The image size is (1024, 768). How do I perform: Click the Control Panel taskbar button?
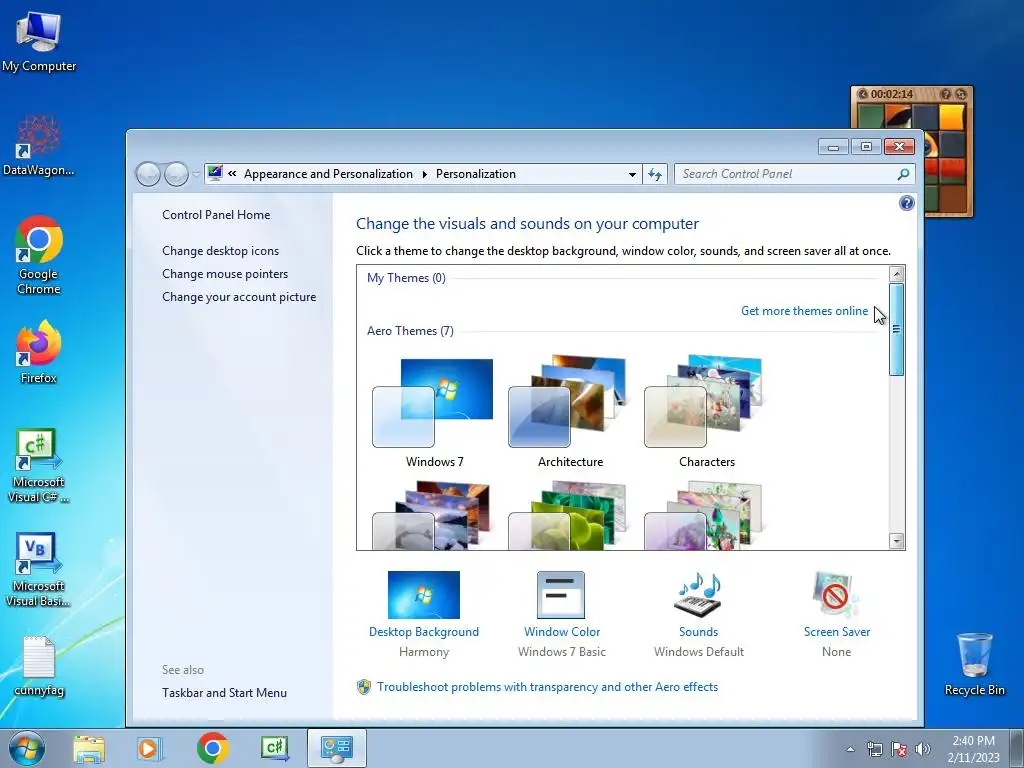[x=336, y=748]
